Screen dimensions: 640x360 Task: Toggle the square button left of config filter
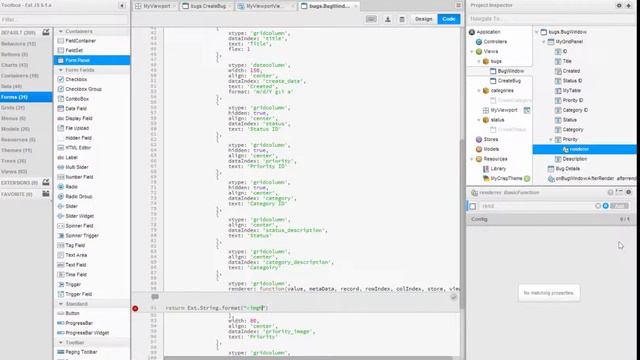(x=473, y=206)
